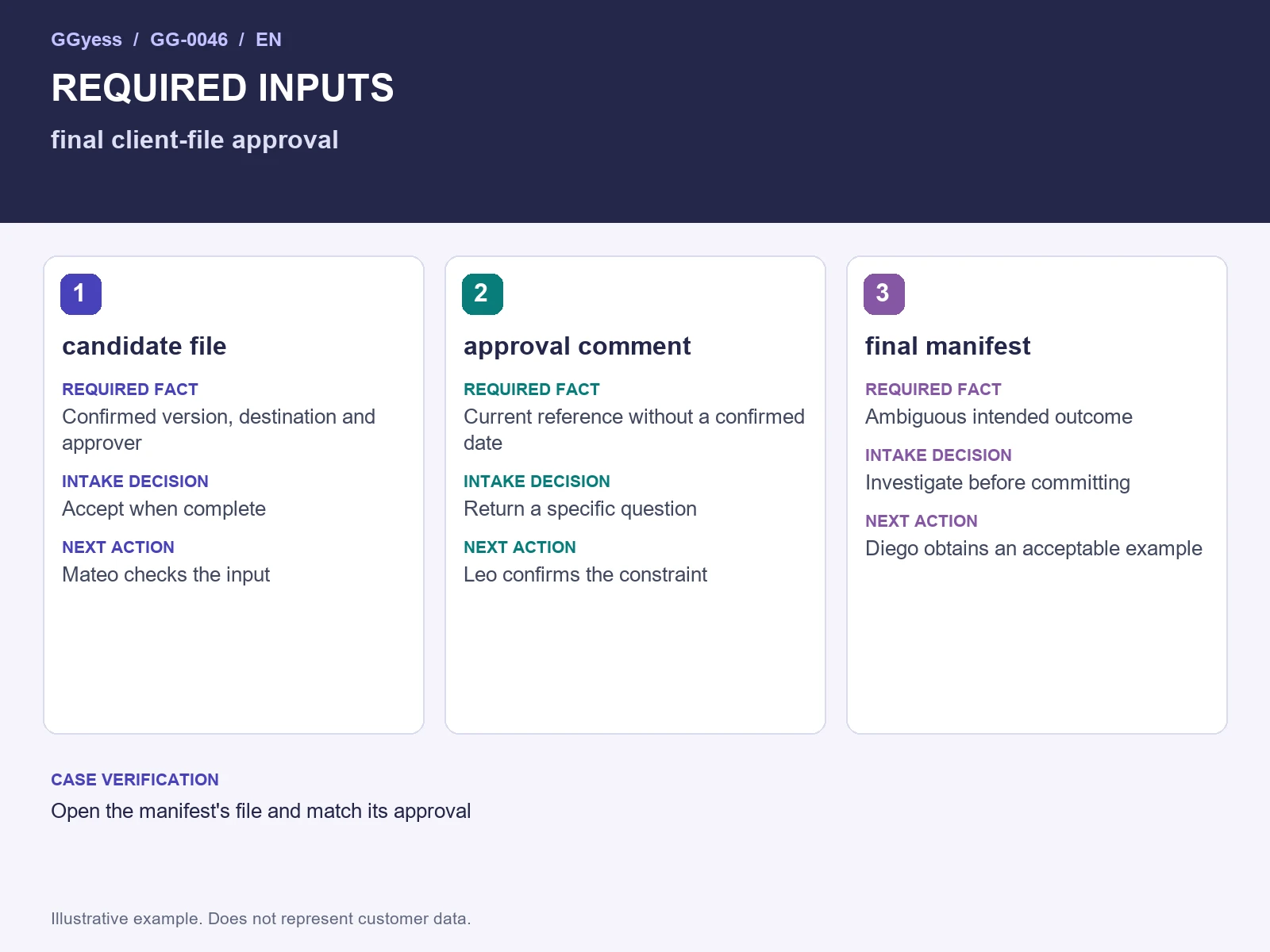Select the 'candidate file' card heading

coord(144,347)
